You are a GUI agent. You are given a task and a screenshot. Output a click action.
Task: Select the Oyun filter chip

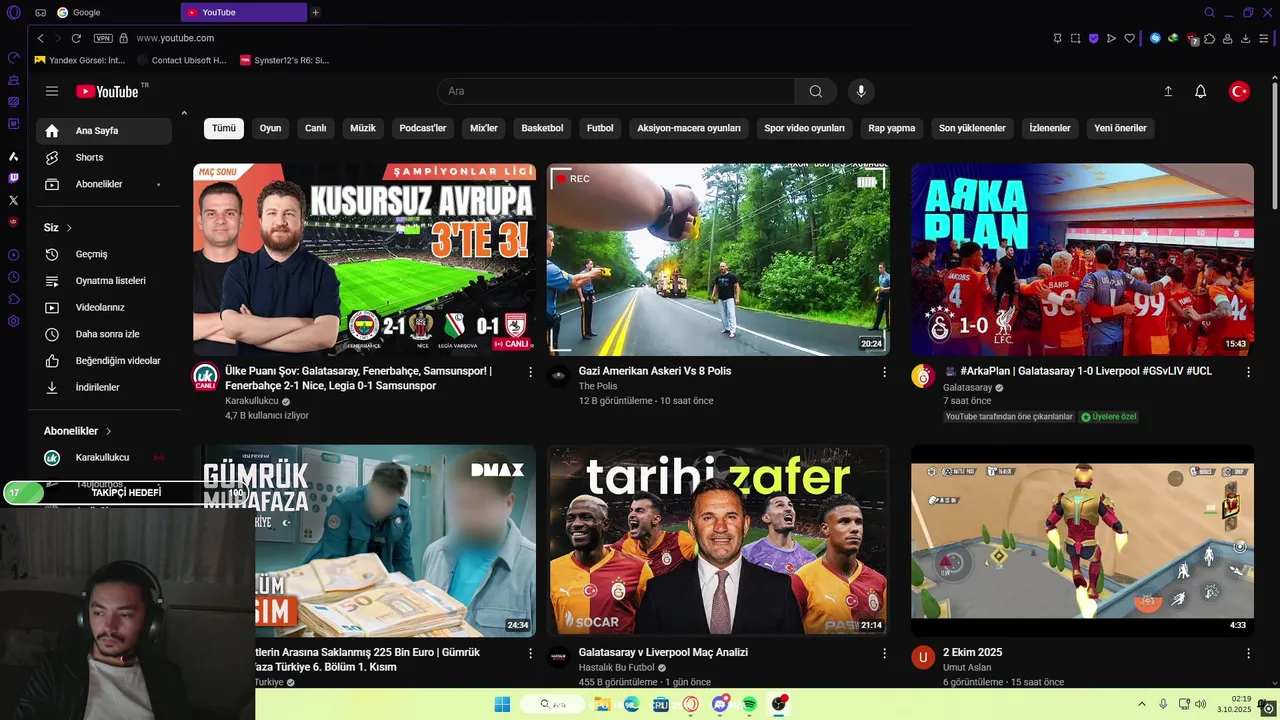click(270, 128)
